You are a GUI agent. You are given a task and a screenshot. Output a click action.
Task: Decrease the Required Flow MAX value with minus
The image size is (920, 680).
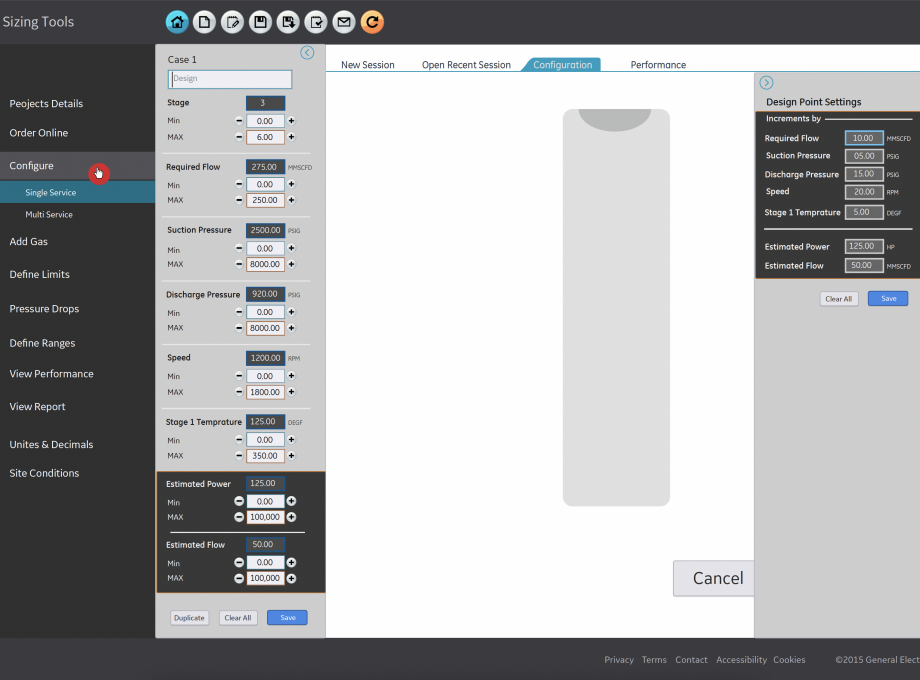point(239,200)
